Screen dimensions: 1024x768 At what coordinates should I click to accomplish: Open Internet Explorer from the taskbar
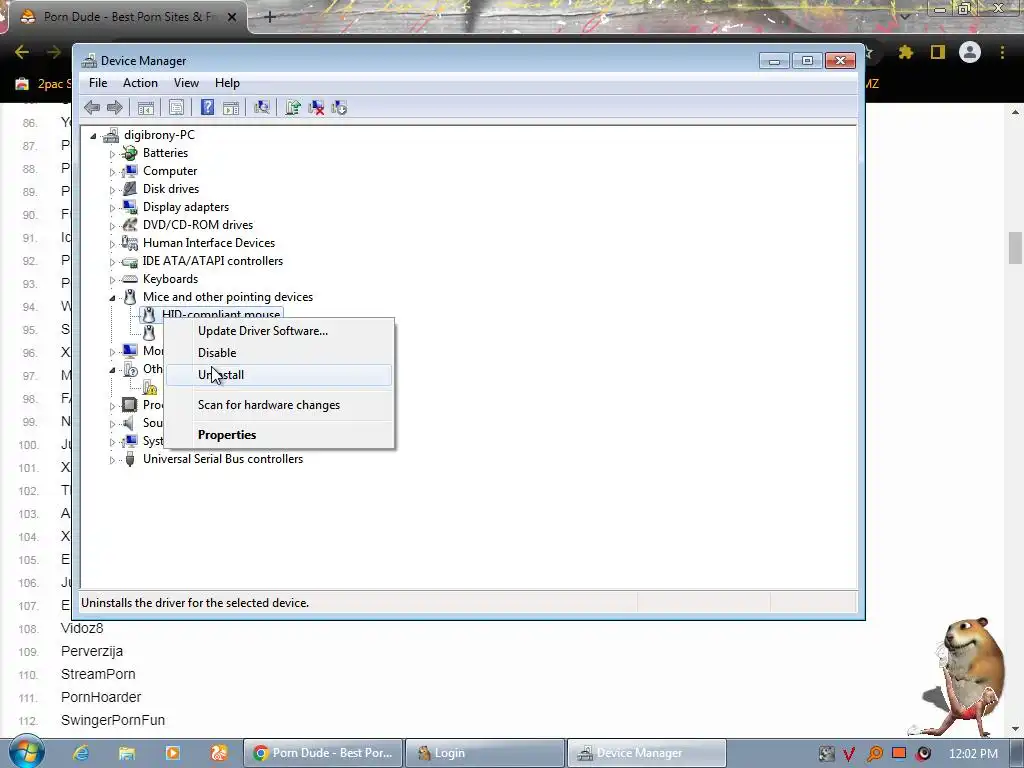pos(81,753)
